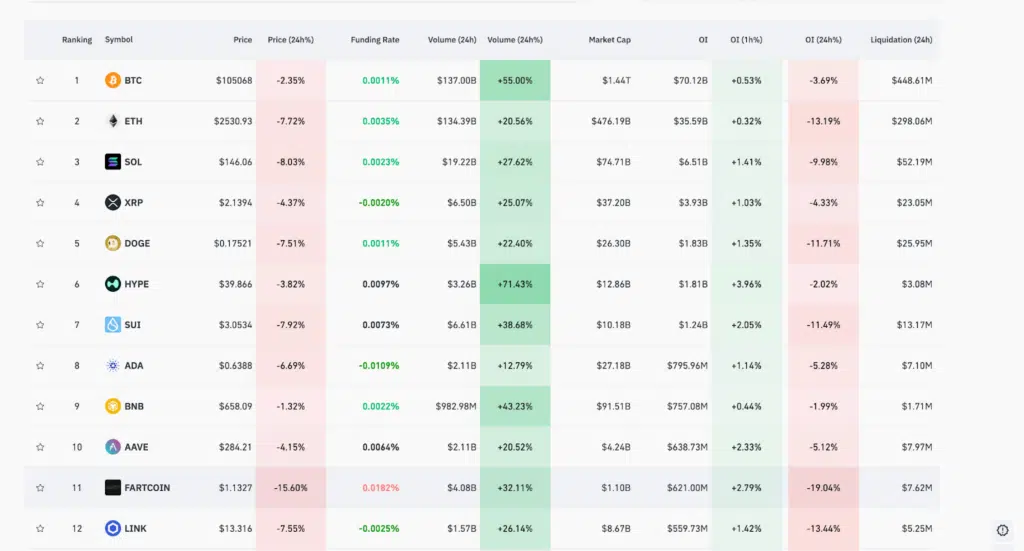Click the round floating button at bottom right
Viewport: 1024px width, 551px height.
[1003, 530]
